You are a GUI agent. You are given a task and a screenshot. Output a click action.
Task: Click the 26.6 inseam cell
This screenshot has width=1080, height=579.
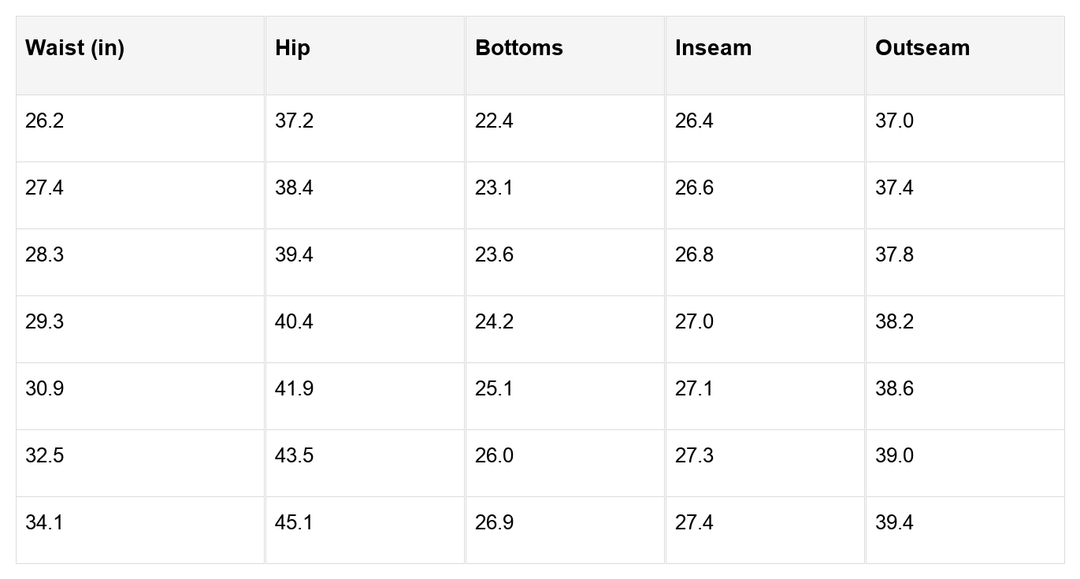coord(694,188)
